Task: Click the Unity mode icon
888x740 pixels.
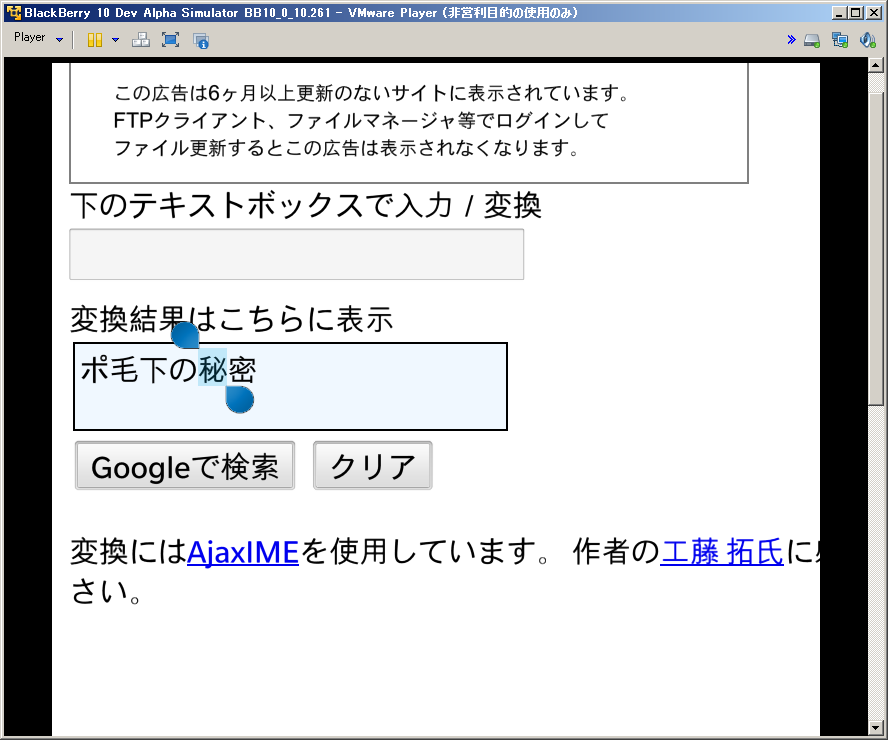Action: coord(201,40)
